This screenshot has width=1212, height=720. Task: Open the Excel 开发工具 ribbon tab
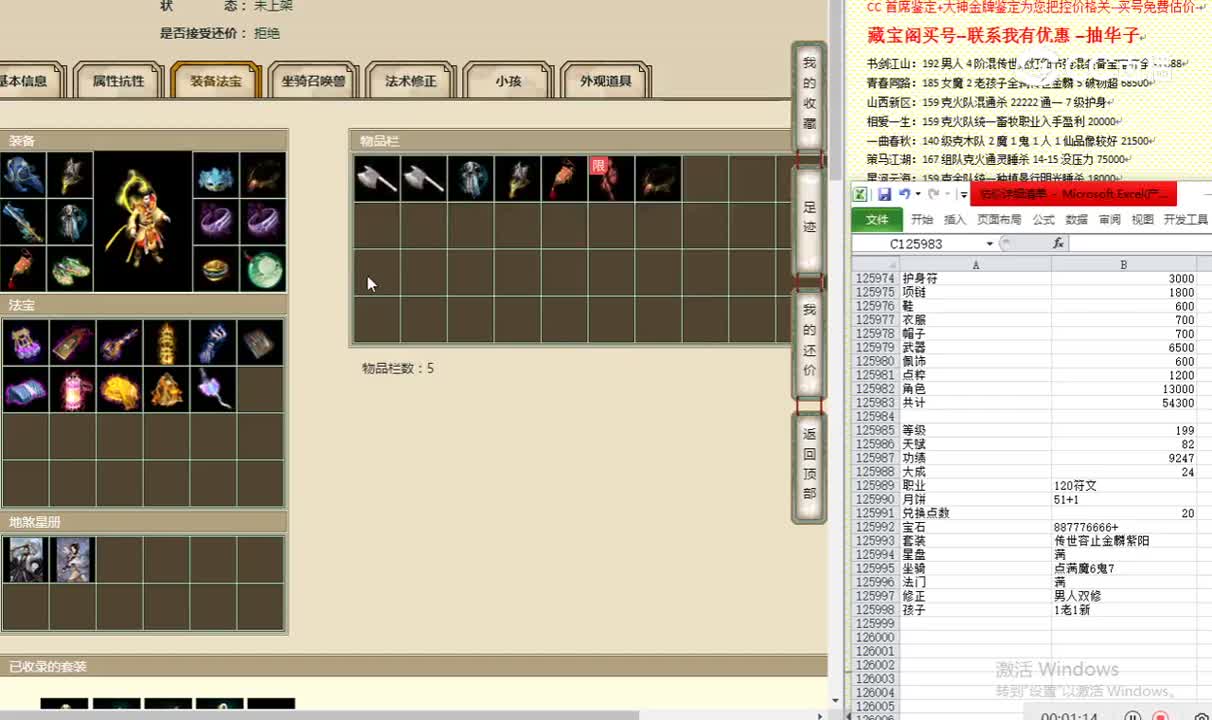click(1185, 220)
